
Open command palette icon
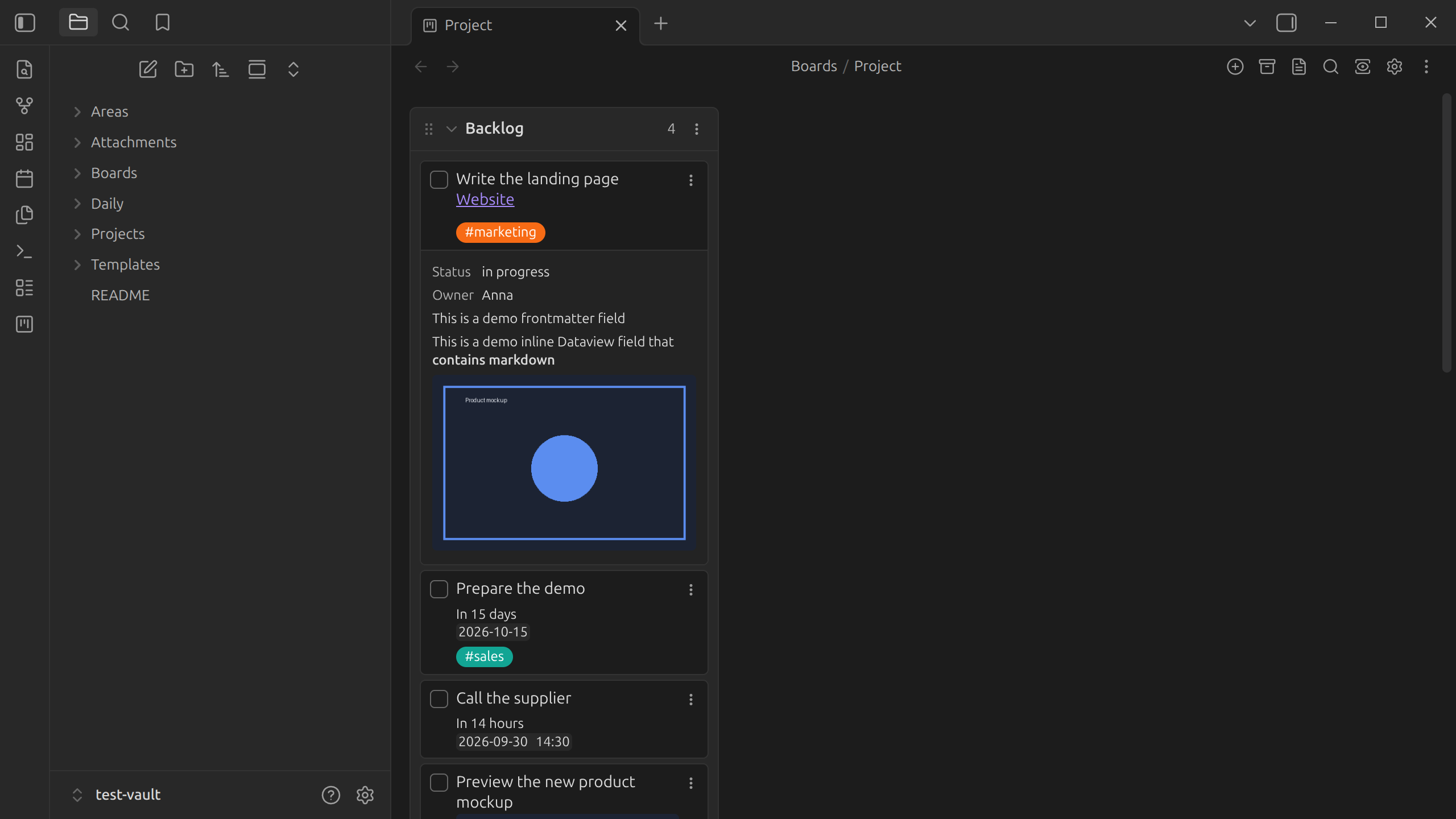(24, 251)
